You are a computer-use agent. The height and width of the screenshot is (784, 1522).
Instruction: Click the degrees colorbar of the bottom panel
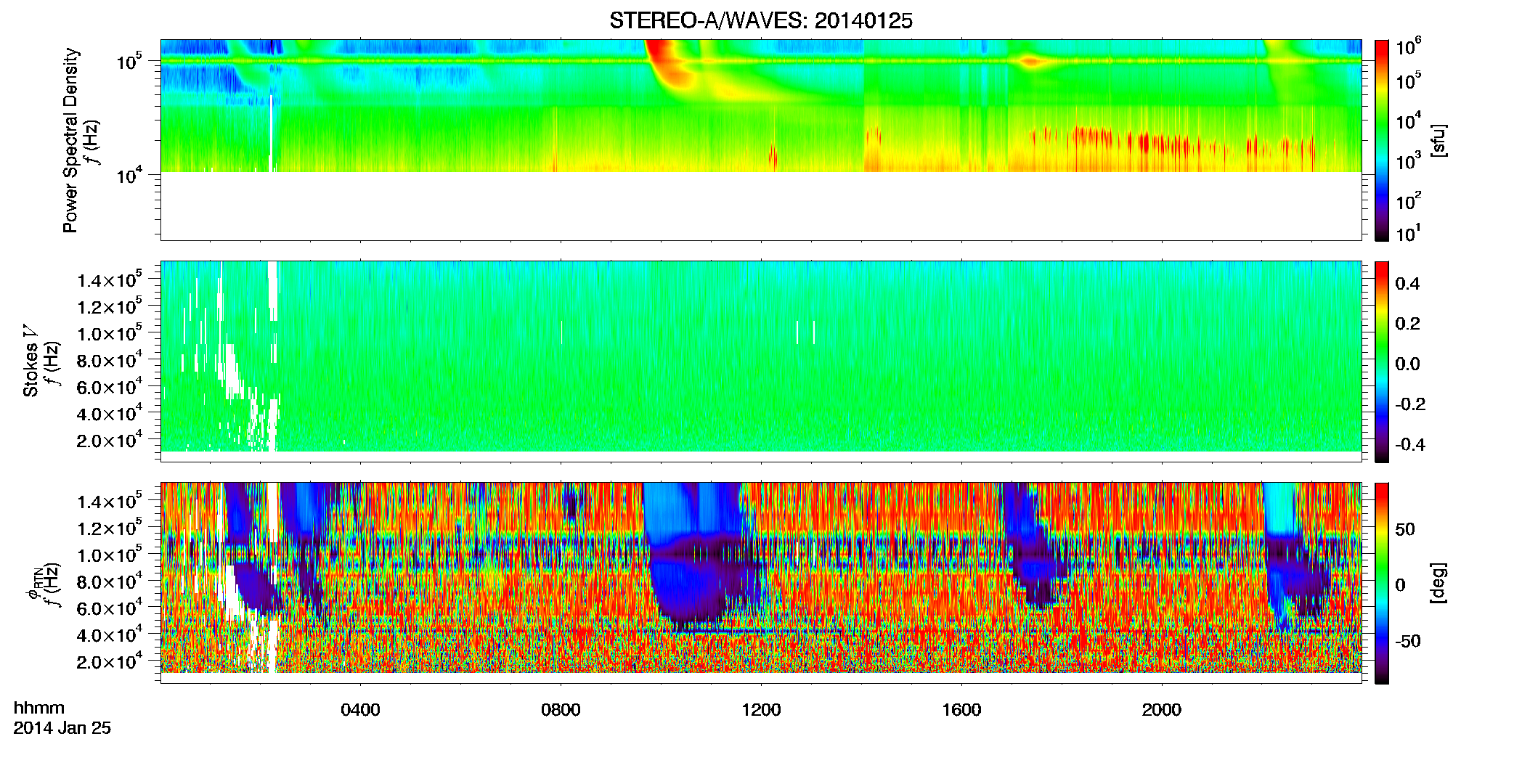(x=1382, y=583)
